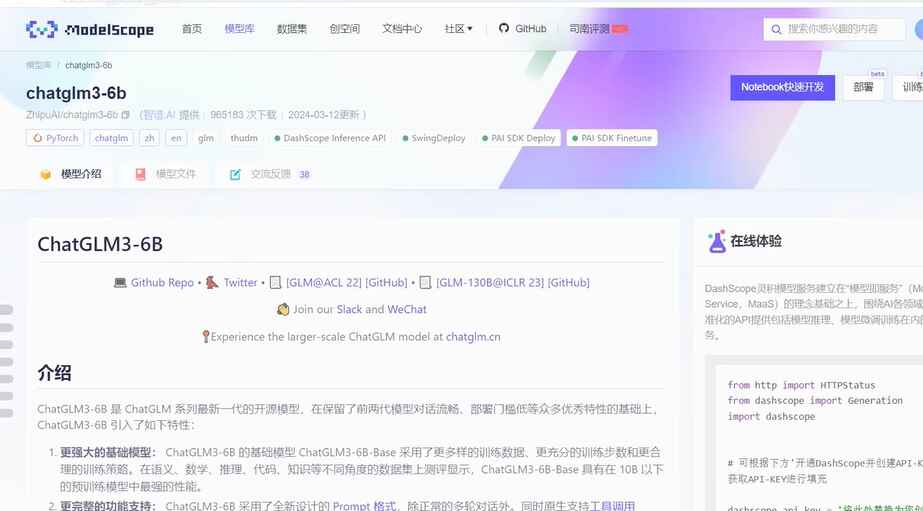The width and height of the screenshot is (923, 511).
Task: Switch to the 模型文件 tab
Action: (165, 174)
